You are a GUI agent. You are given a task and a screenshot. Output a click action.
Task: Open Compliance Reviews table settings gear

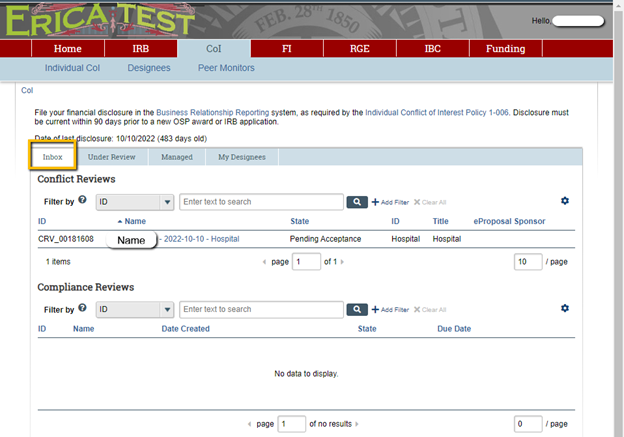click(x=565, y=308)
